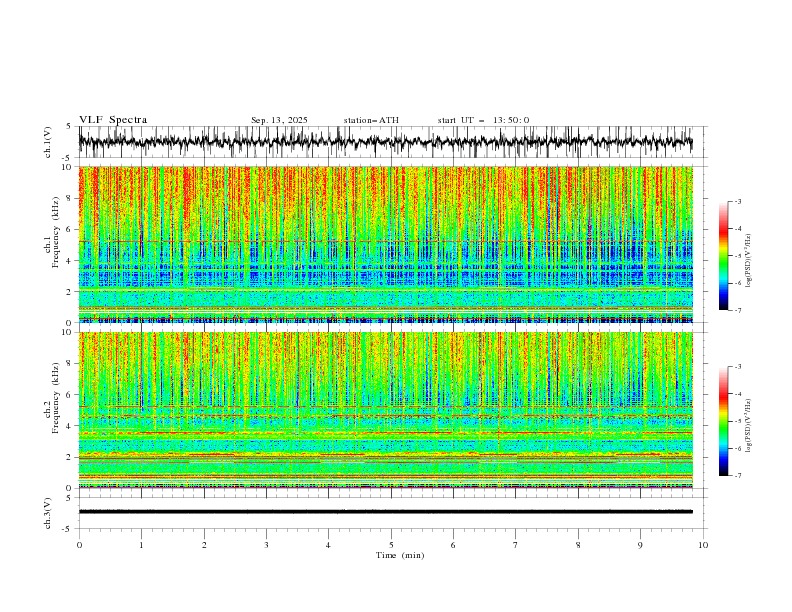The width and height of the screenshot is (792, 612).
Task: Click the ch.1 colorbar 'log(PSD)(V²/Hz)' label
Action: (749, 261)
